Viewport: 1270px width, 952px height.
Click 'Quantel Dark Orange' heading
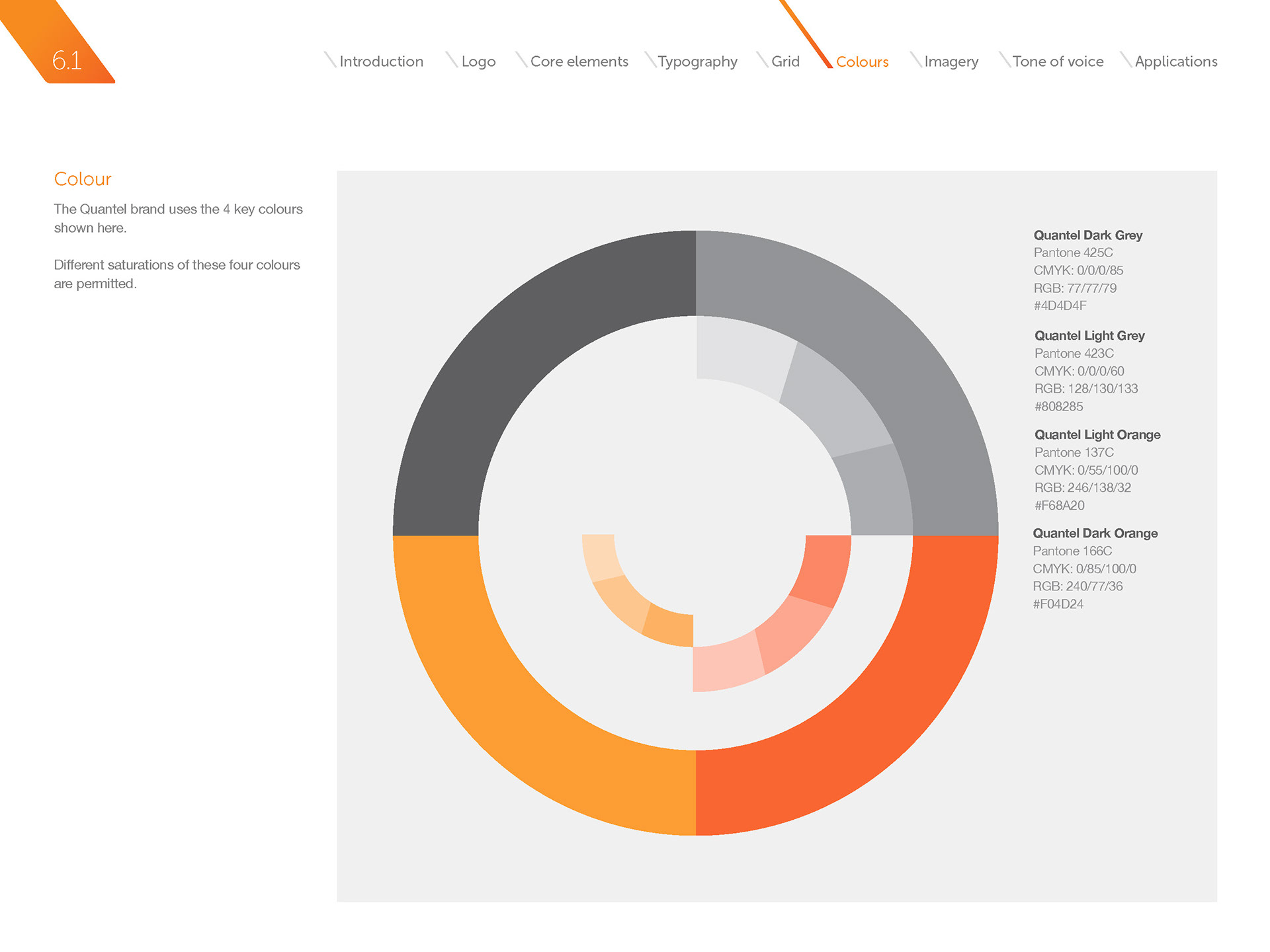[x=1095, y=534]
